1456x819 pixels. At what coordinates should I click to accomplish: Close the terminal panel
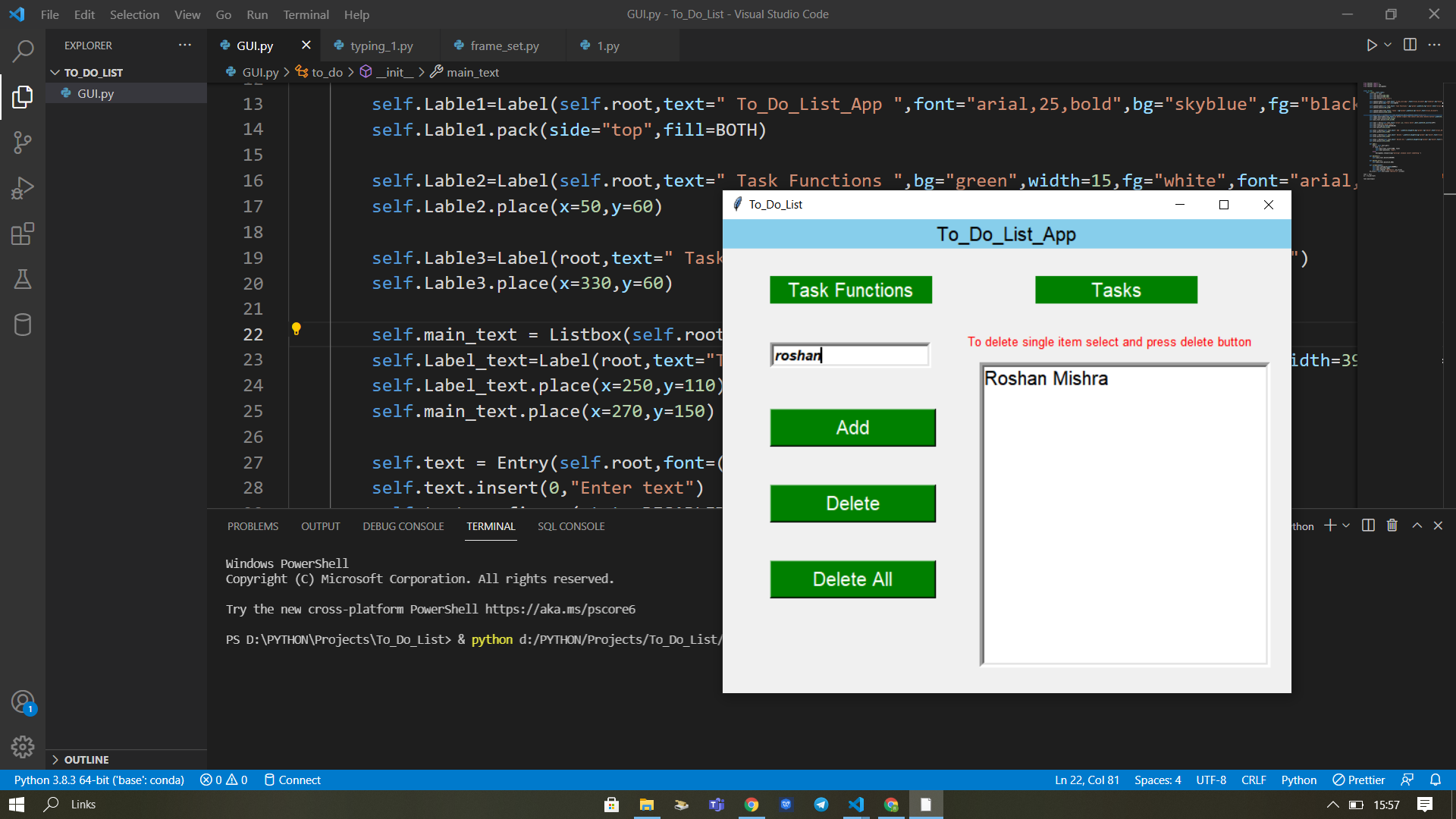1438,526
